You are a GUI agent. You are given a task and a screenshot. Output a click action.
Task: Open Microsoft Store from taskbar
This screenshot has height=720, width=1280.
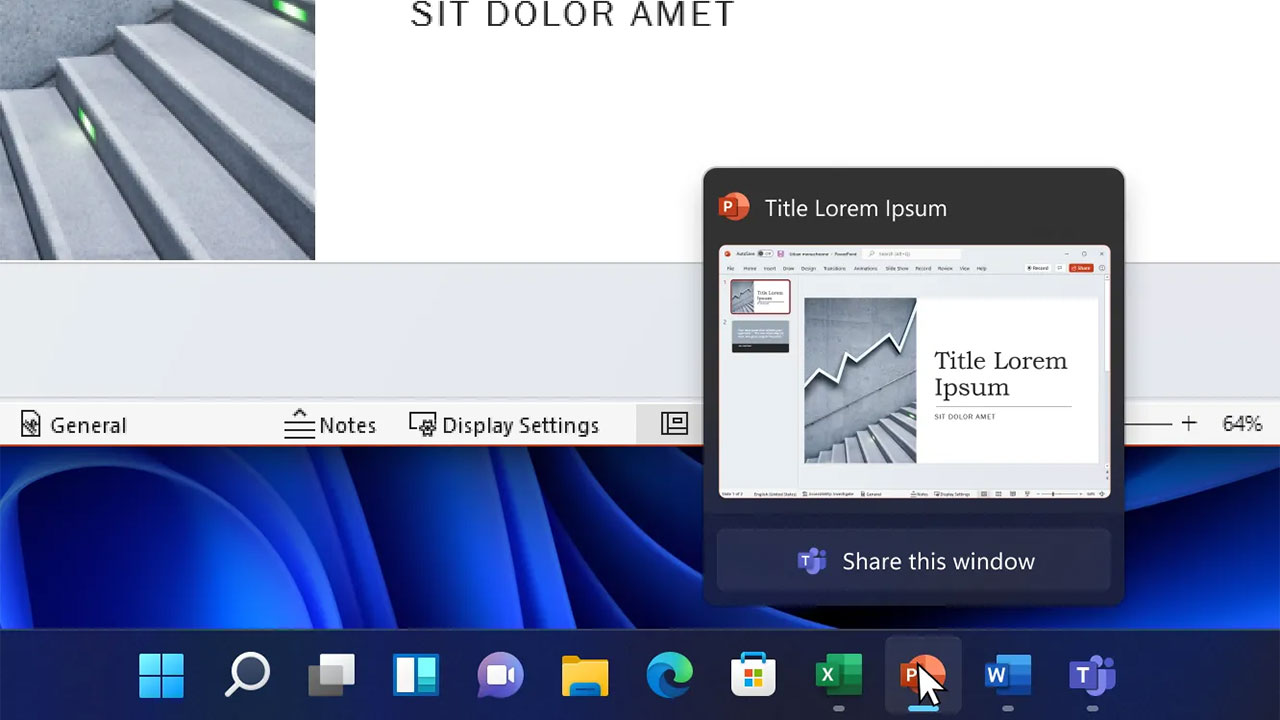click(754, 676)
